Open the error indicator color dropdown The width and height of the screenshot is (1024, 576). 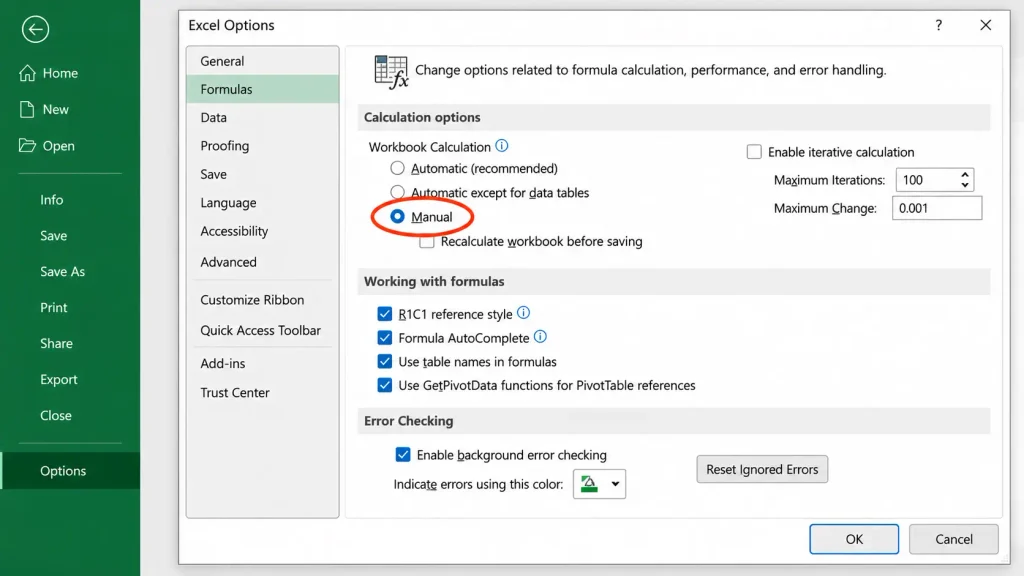(615, 484)
